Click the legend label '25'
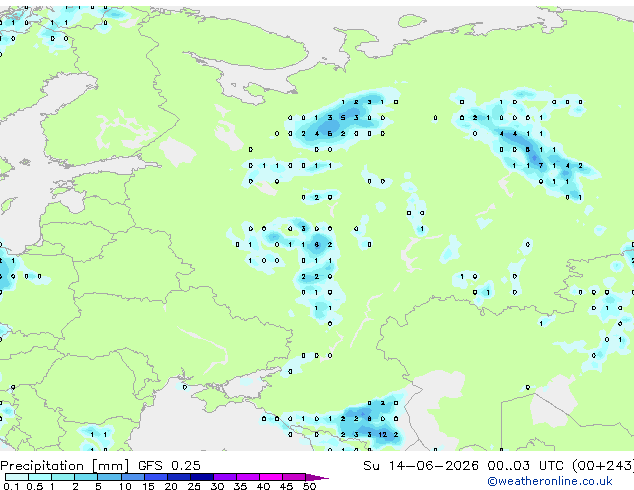Screen dimensions: 634x490 194,486
